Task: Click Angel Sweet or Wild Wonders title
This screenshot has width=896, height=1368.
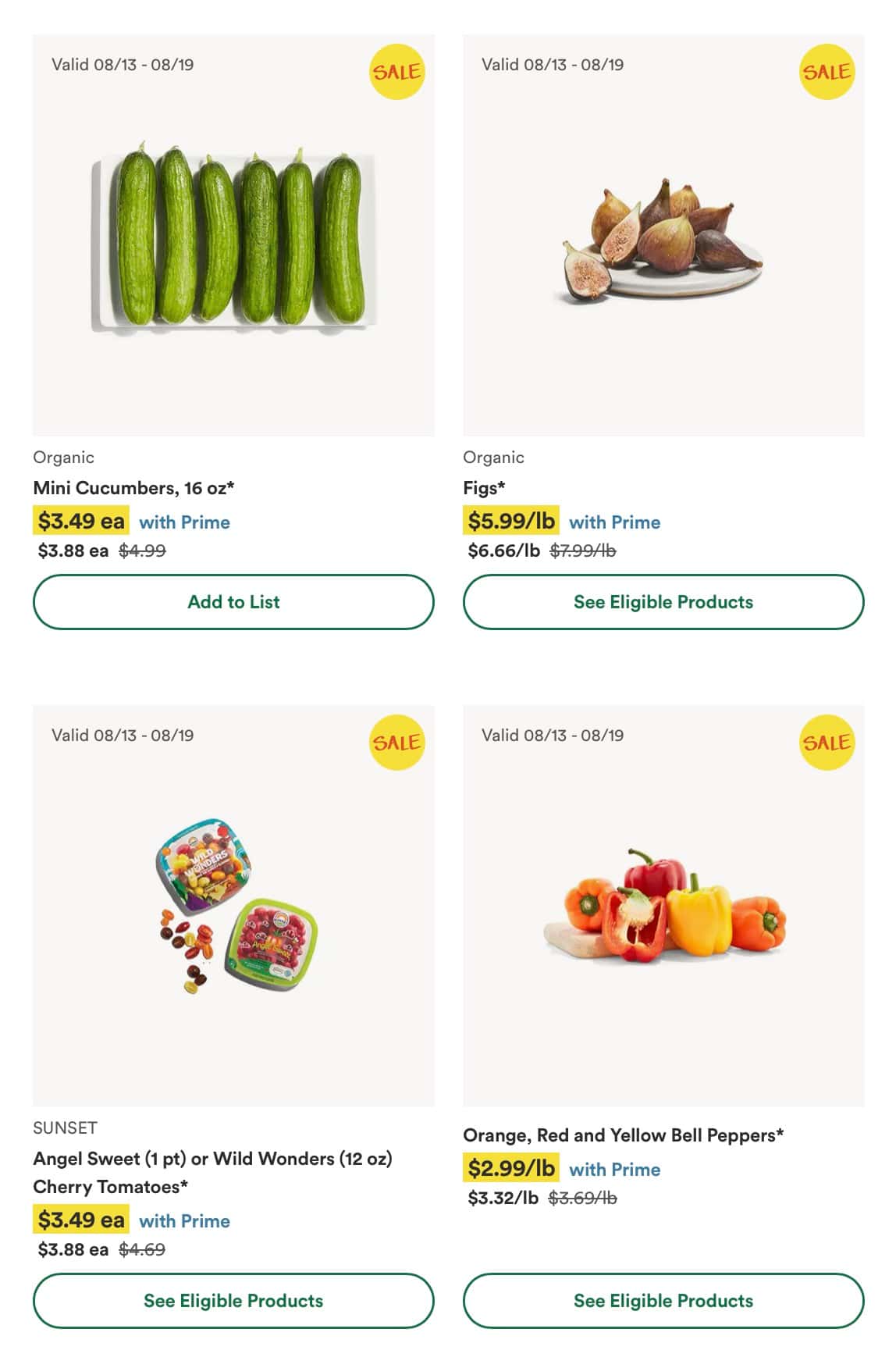Action: coord(212,1173)
